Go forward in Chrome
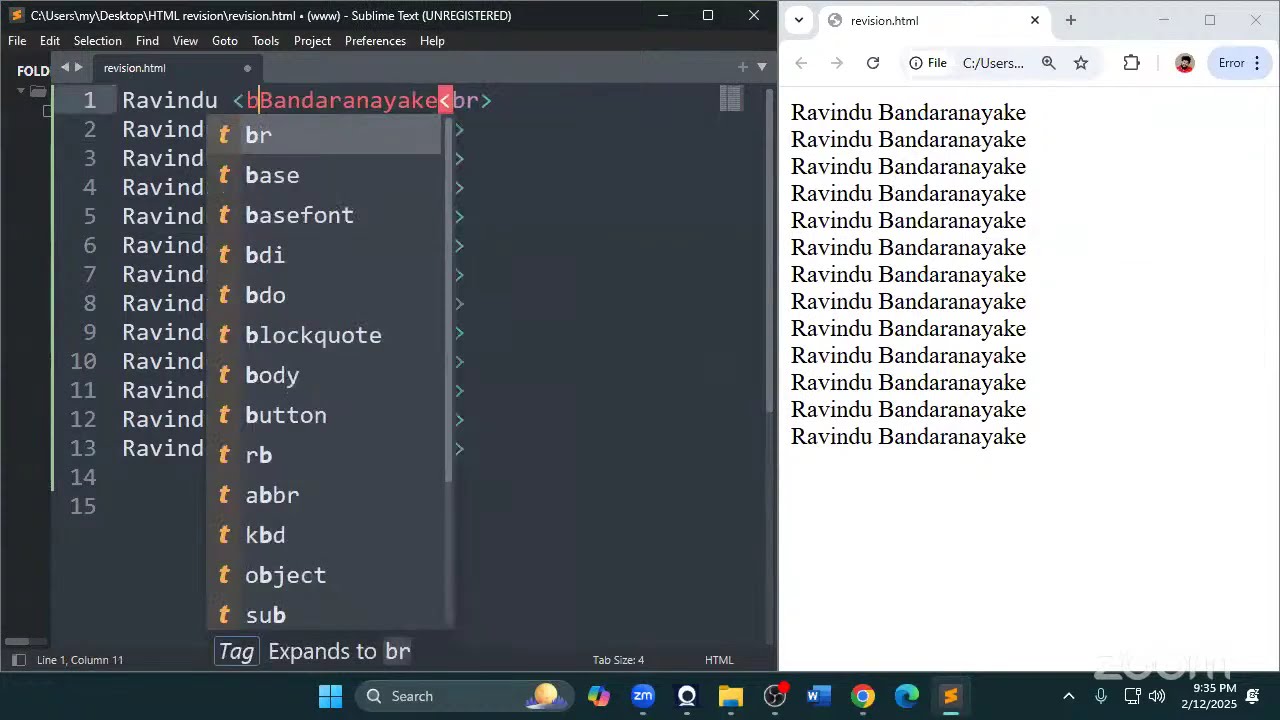This screenshot has width=1280, height=720. tap(837, 63)
